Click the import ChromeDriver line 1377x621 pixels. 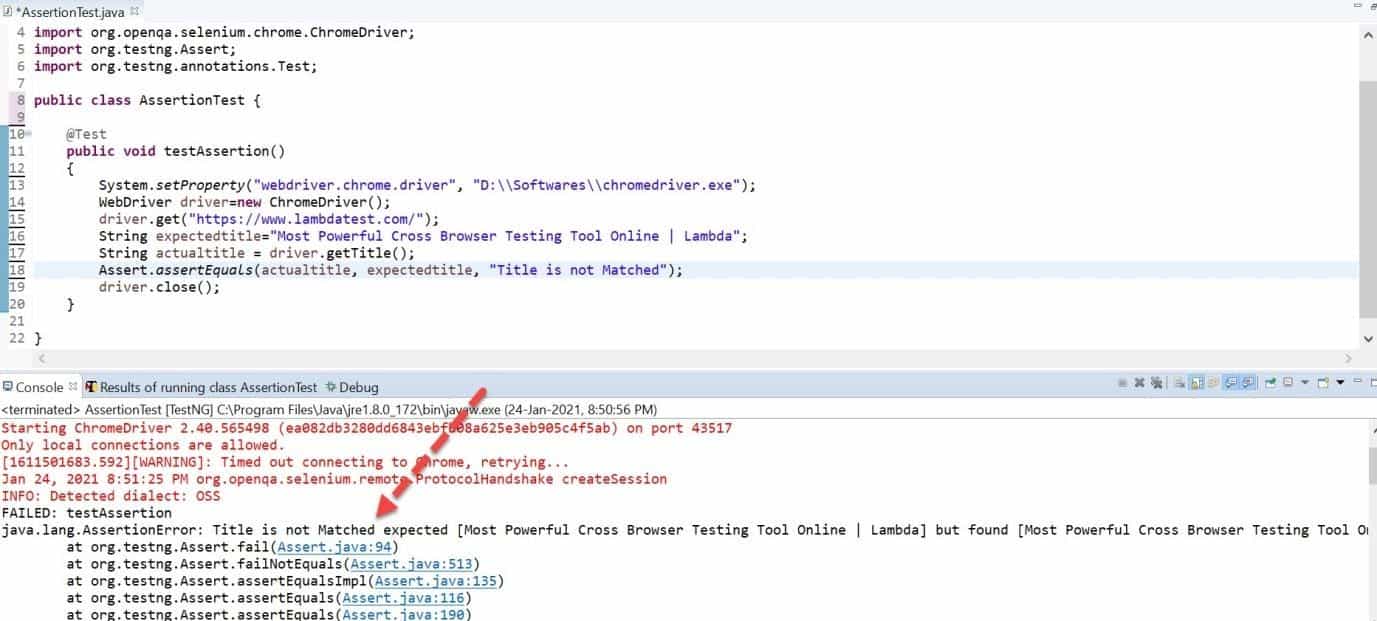(x=224, y=32)
